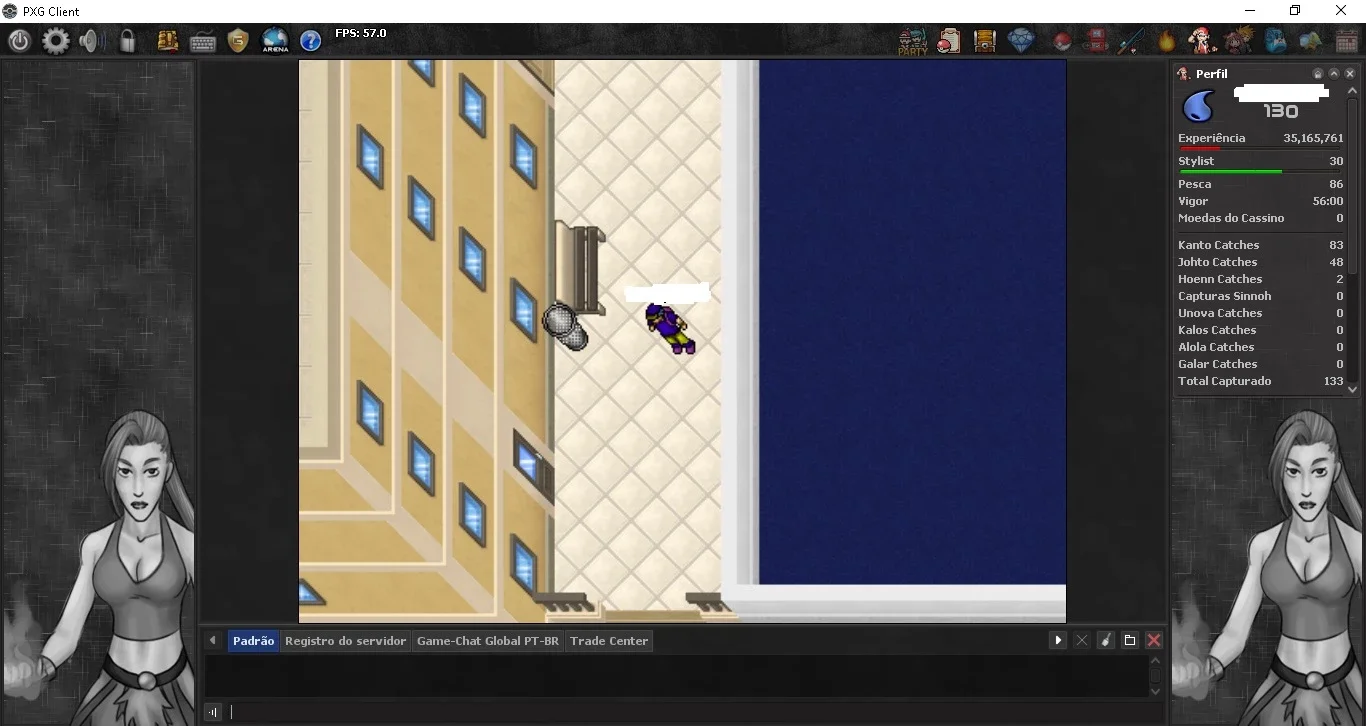Viewport: 1366px width, 726px height.
Task: Click the chat scroll up arrow
Action: point(1156,661)
